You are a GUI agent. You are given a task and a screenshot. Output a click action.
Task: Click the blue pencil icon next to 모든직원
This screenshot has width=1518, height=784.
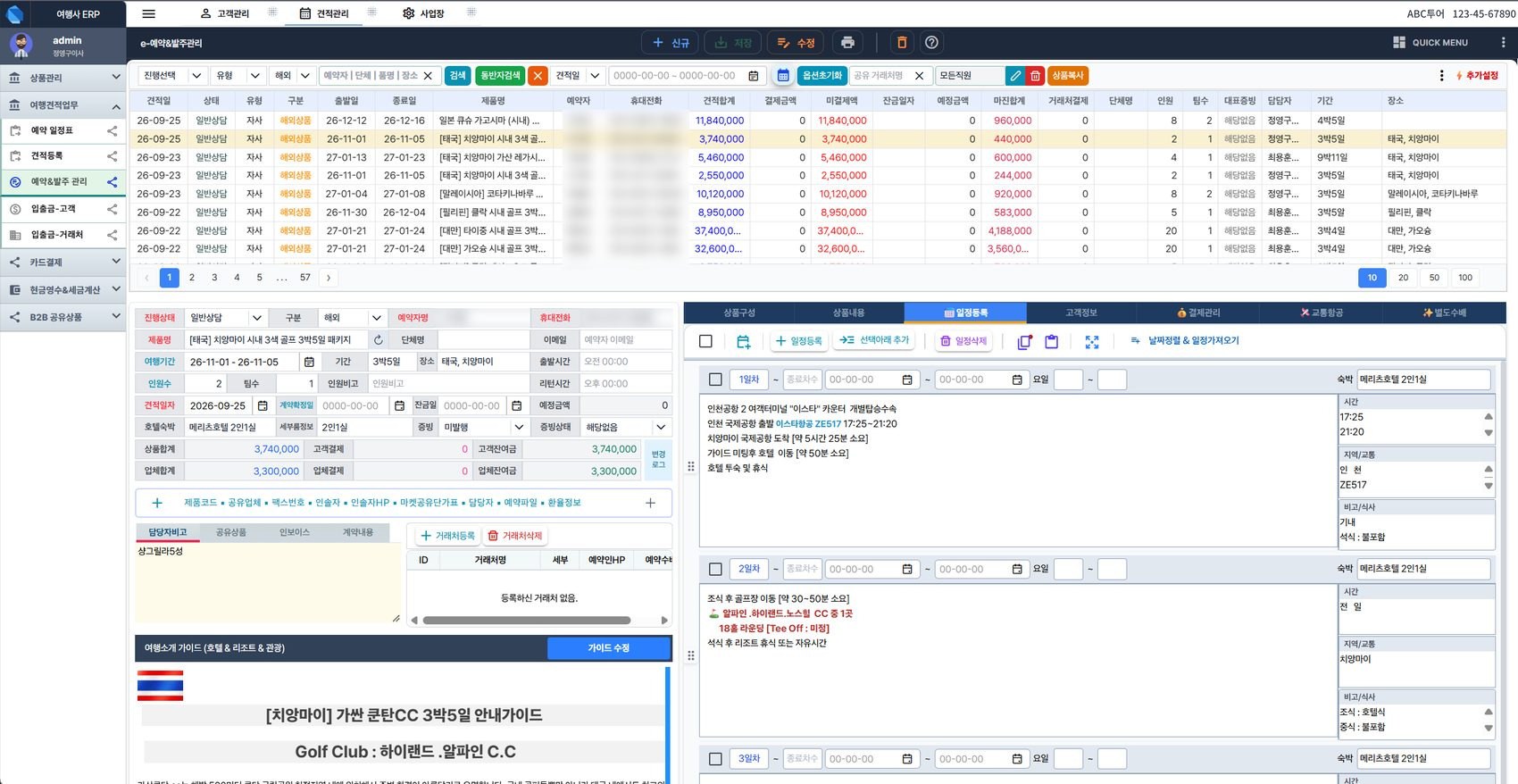pos(1015,76)
